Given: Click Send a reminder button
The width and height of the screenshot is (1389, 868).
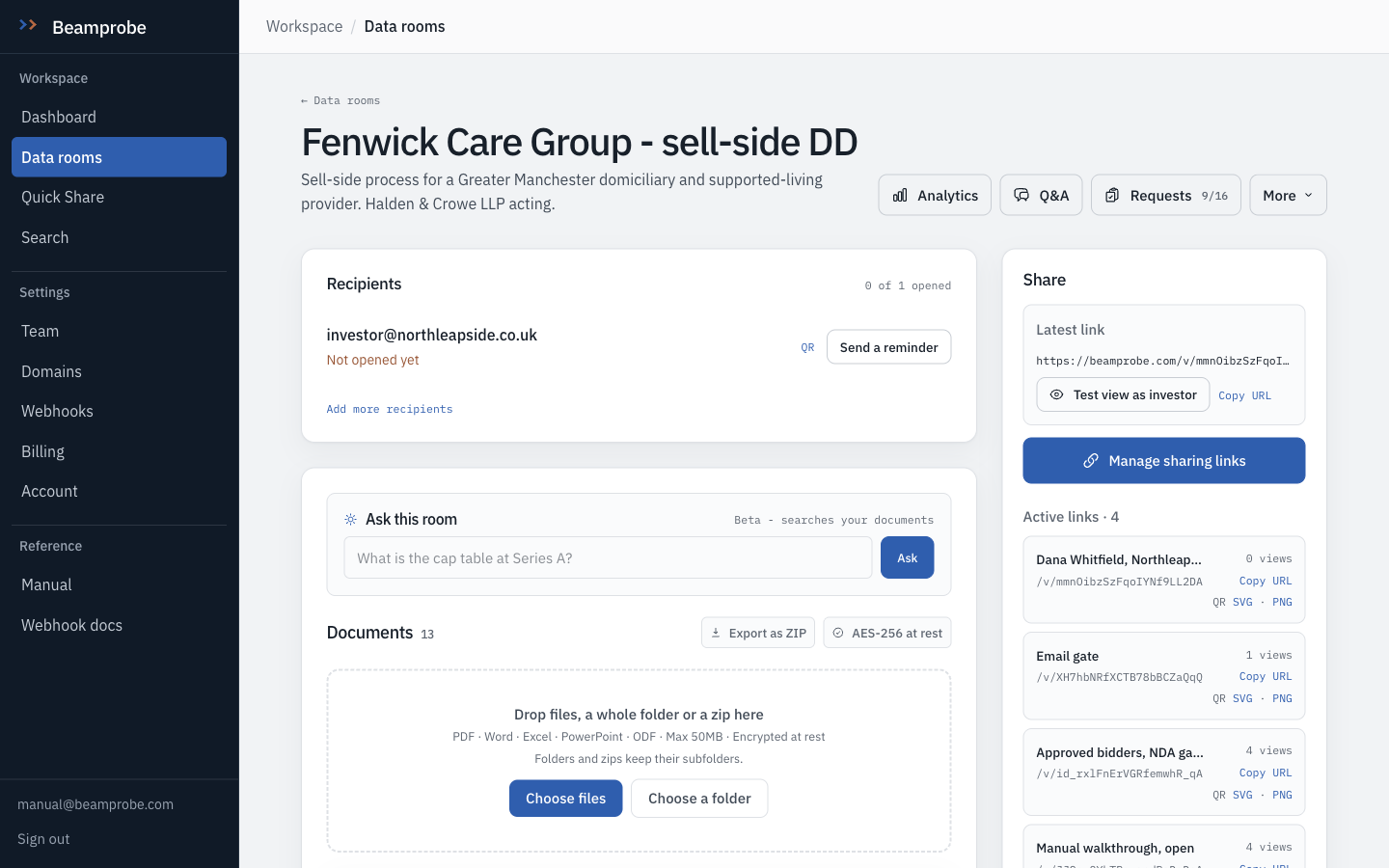Looking at the screenshot, I should point(888,347).
